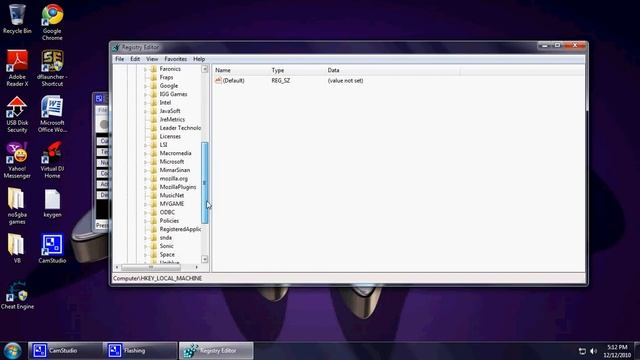This screenshot has width=640, height=360.
Task: Launch Microsoft Office Word shortcut
Action: pos(52,114)
